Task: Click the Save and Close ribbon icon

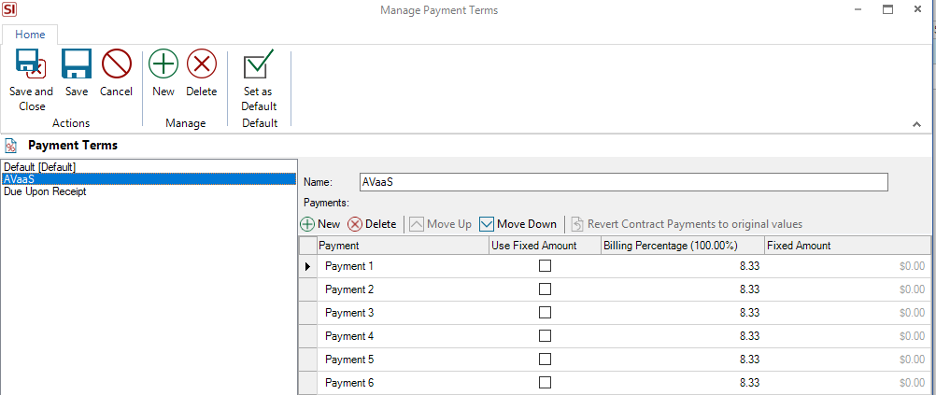Action: [x=31, y=64]
